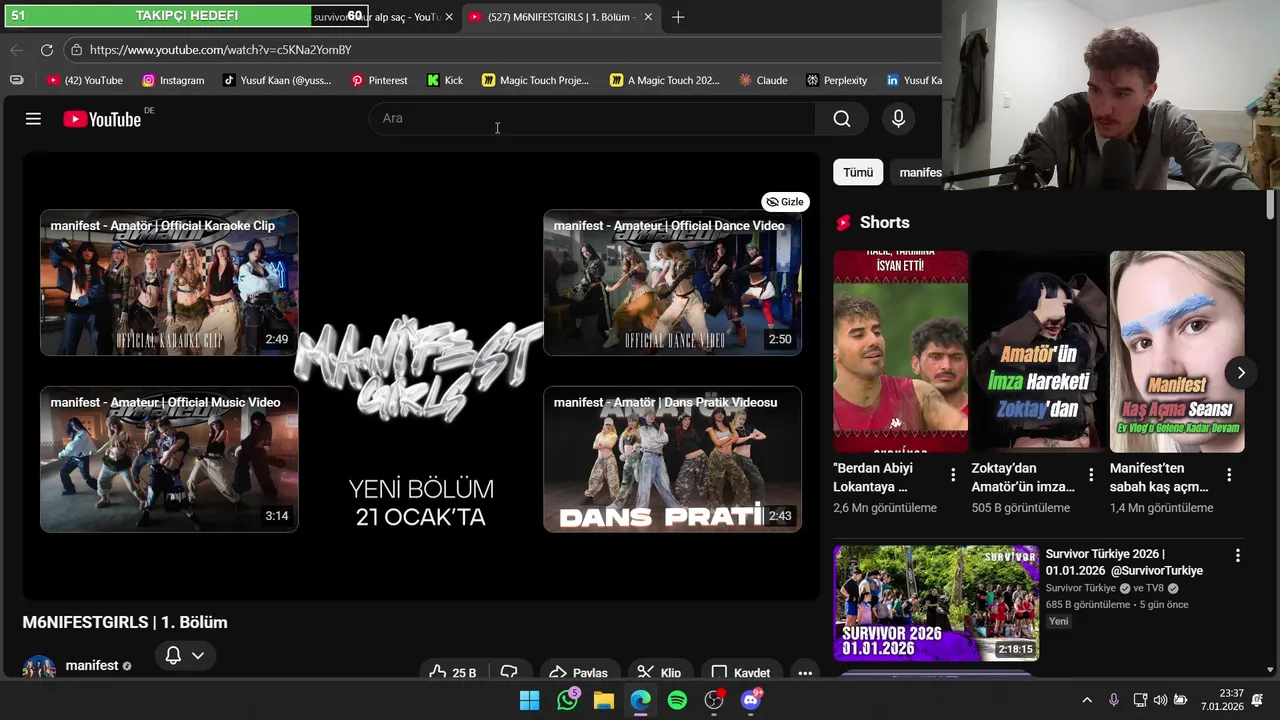Open Survivor Türkiye 2026 video thumbnail
The image size is (1280, 720).
(x=936, y=603)
